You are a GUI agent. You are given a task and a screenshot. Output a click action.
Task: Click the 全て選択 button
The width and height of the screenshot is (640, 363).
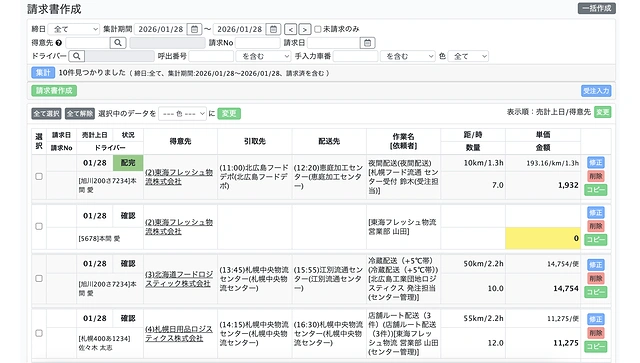tap(47, 114)
